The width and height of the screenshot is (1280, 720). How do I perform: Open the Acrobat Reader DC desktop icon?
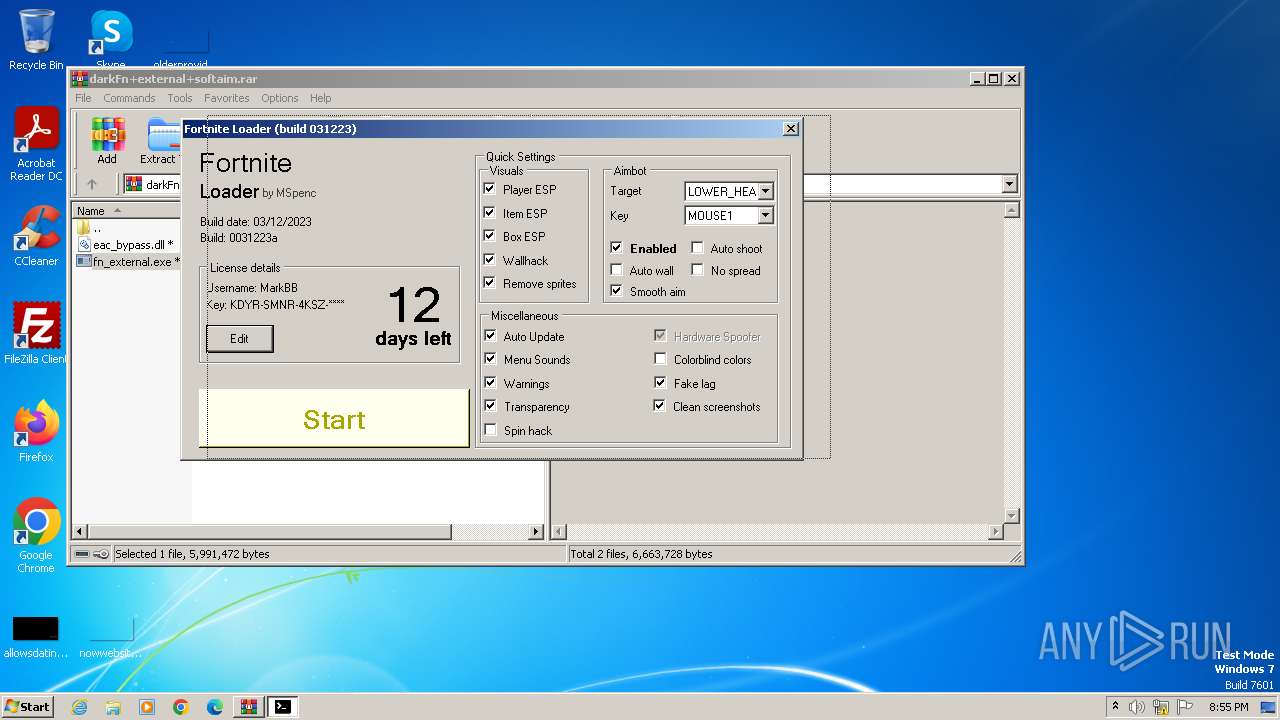click(x=36, y=145)
